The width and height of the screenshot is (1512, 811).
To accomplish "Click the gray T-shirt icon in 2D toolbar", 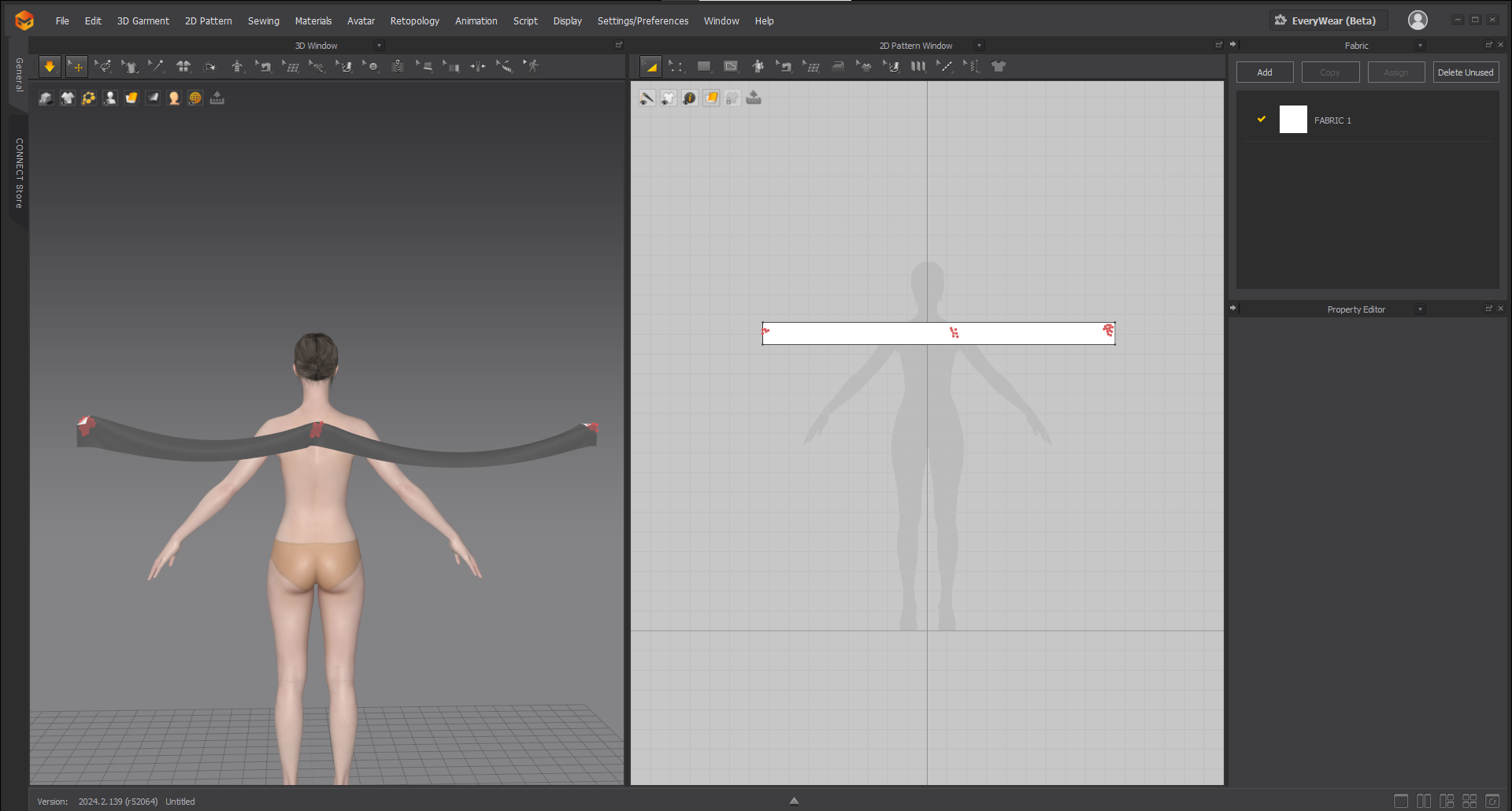I will (x=999, y=67).
